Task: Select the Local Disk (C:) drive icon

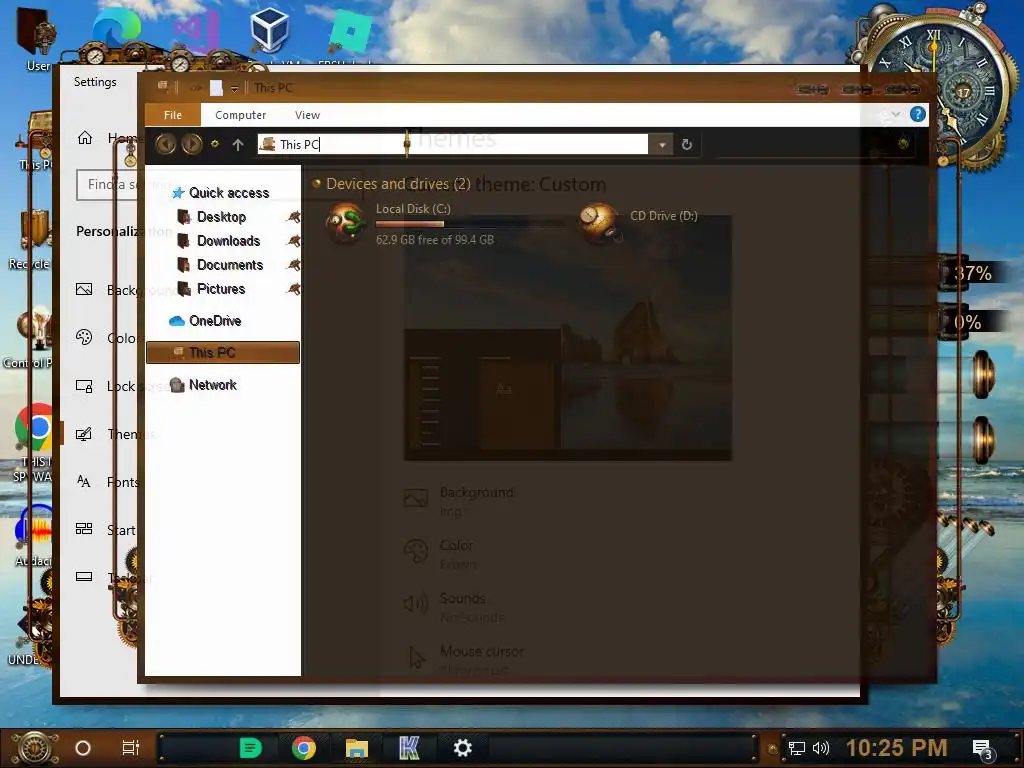Action: 345,223
